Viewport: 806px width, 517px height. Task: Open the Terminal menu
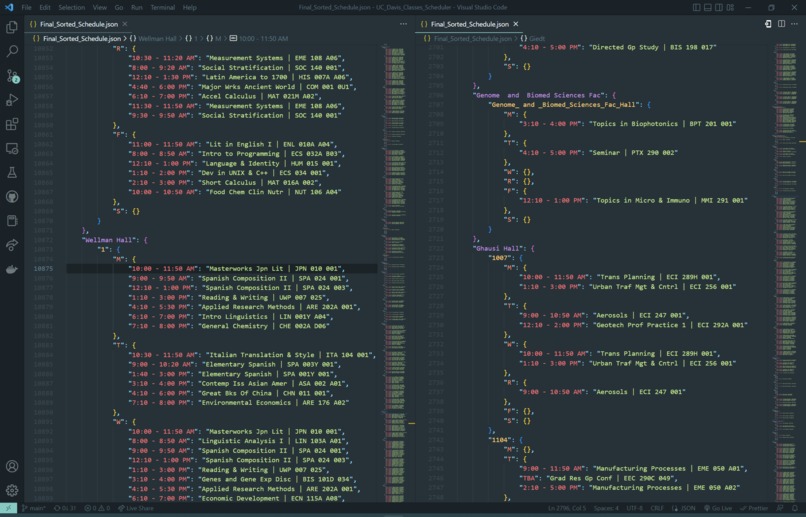pos(162,7)
